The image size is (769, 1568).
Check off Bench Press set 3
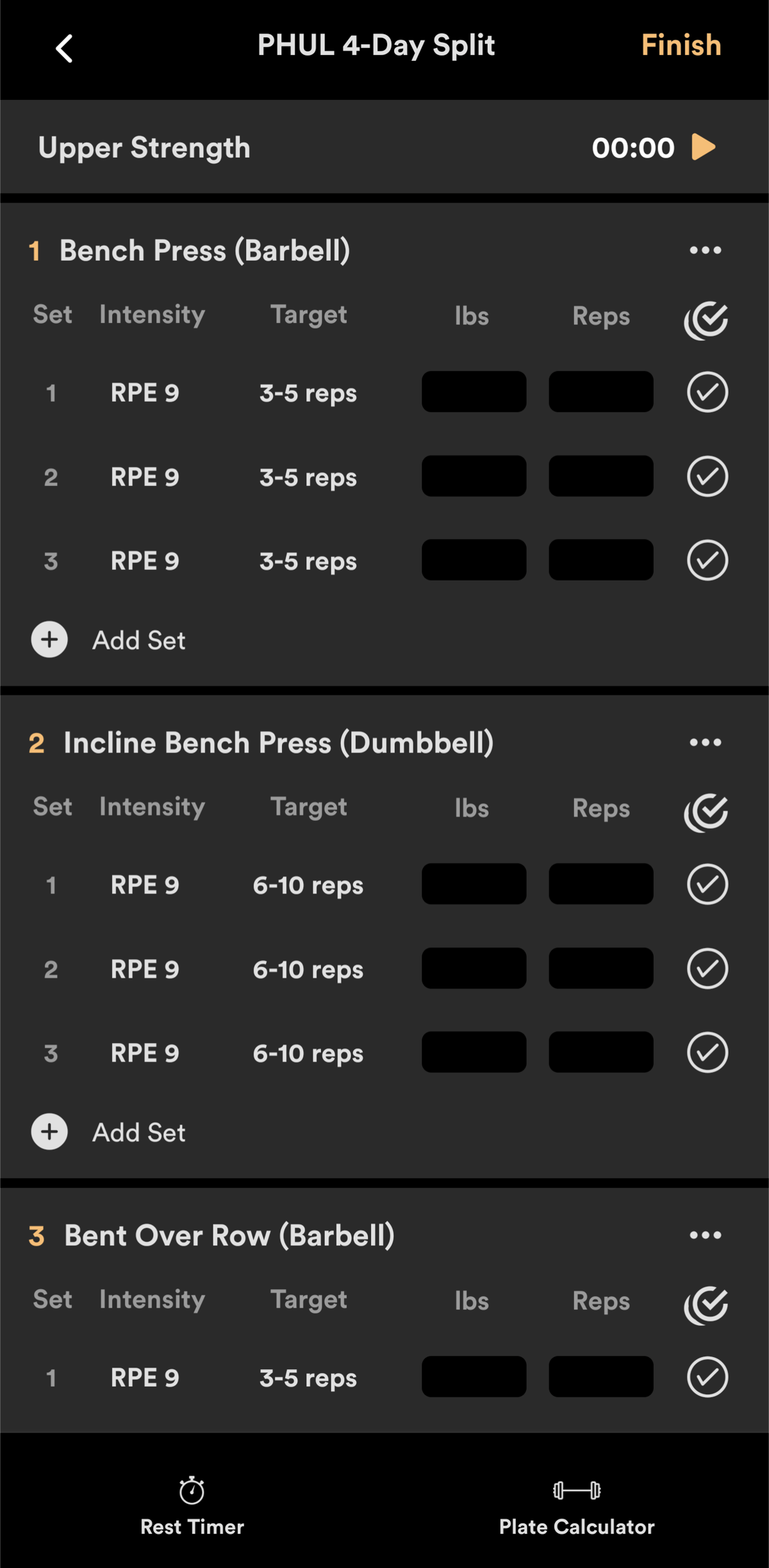click(x=707, y=560)
